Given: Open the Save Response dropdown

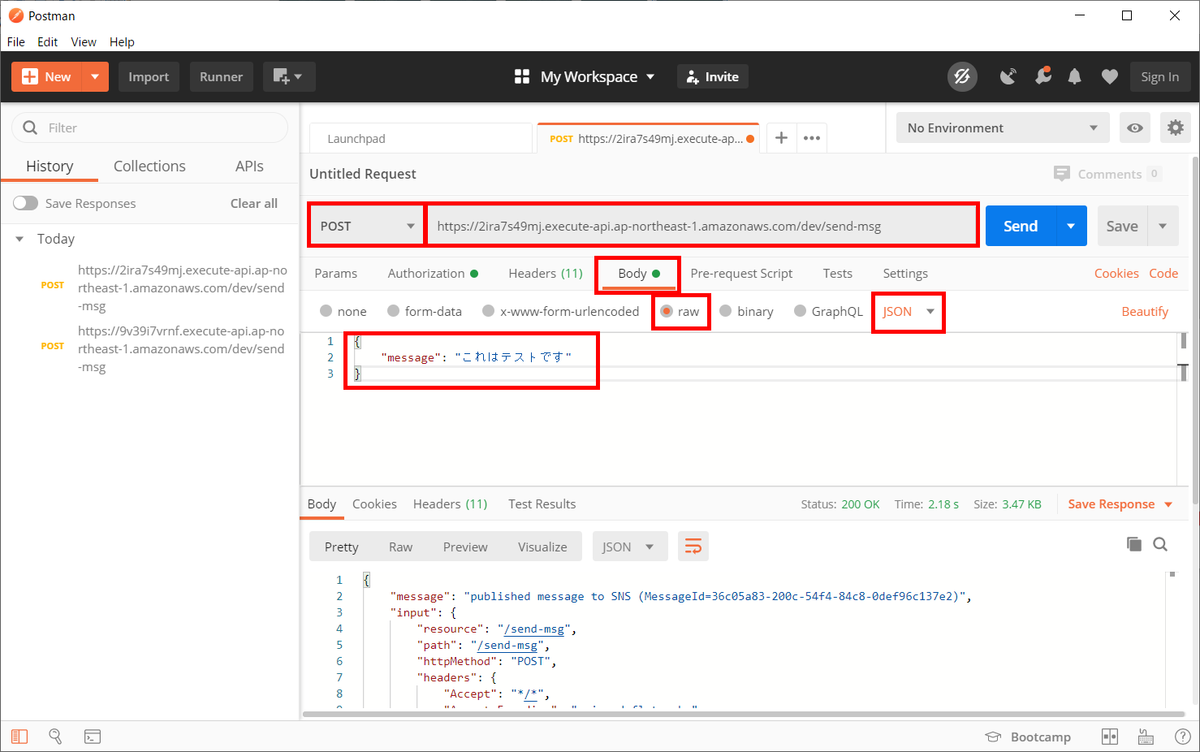Looking at the screenshot, I should (x=1119, y=504).
